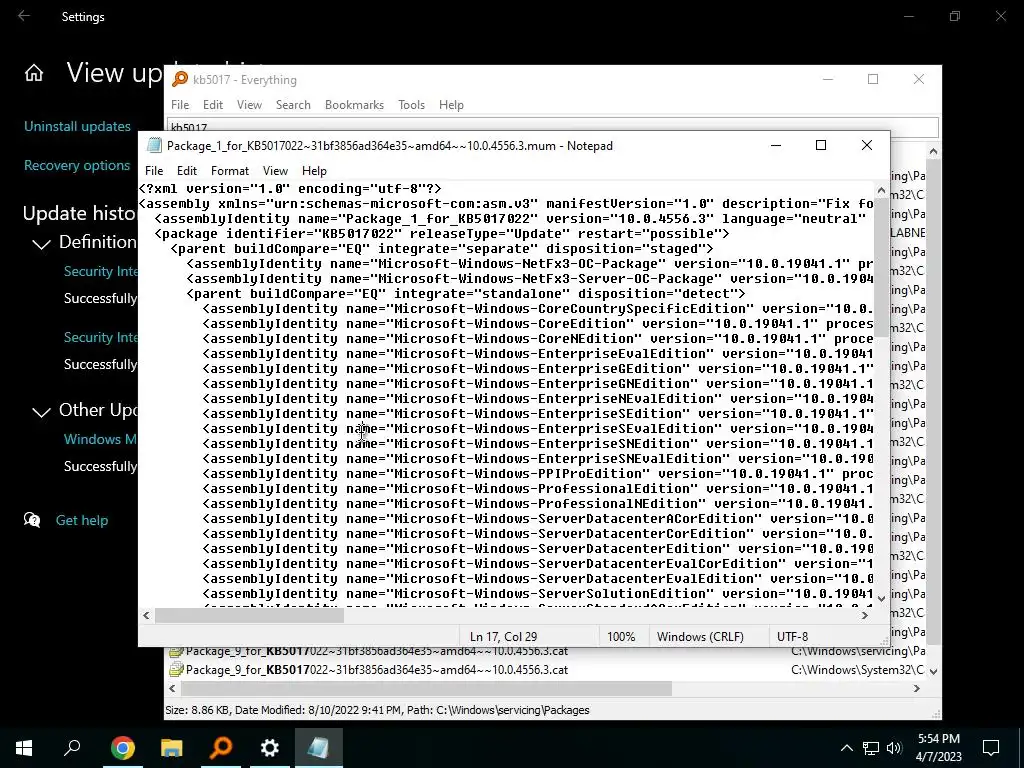Open Everything View menu
Viewport: 1024px width, 768px height.
tap(249, 104)
